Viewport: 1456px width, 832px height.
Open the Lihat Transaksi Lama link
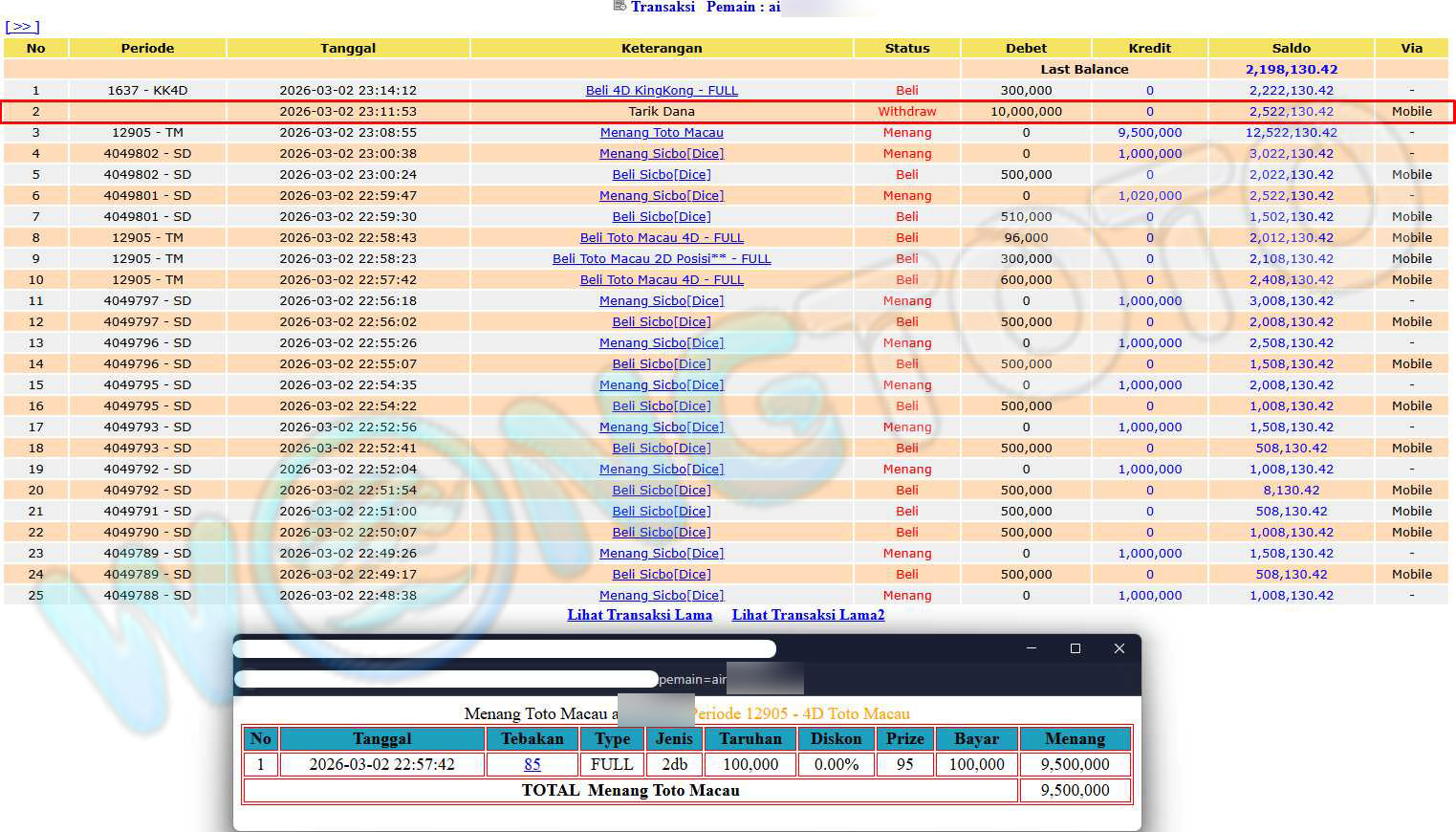[x=640, y=615]
